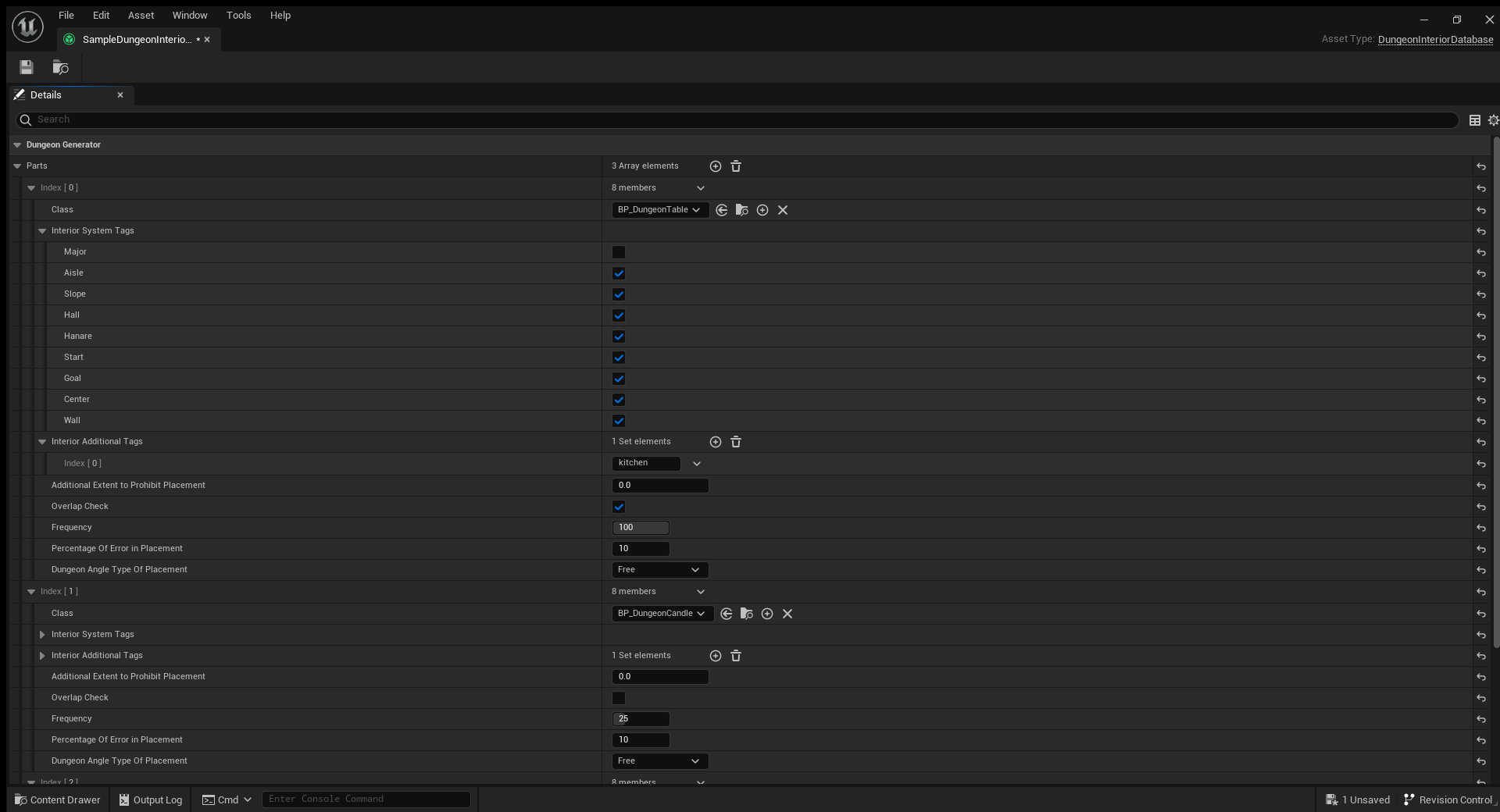Reset Index 1 Overlap Check to default
The height and width of the screenshot is (812, 1500).
click(1481, 698)
